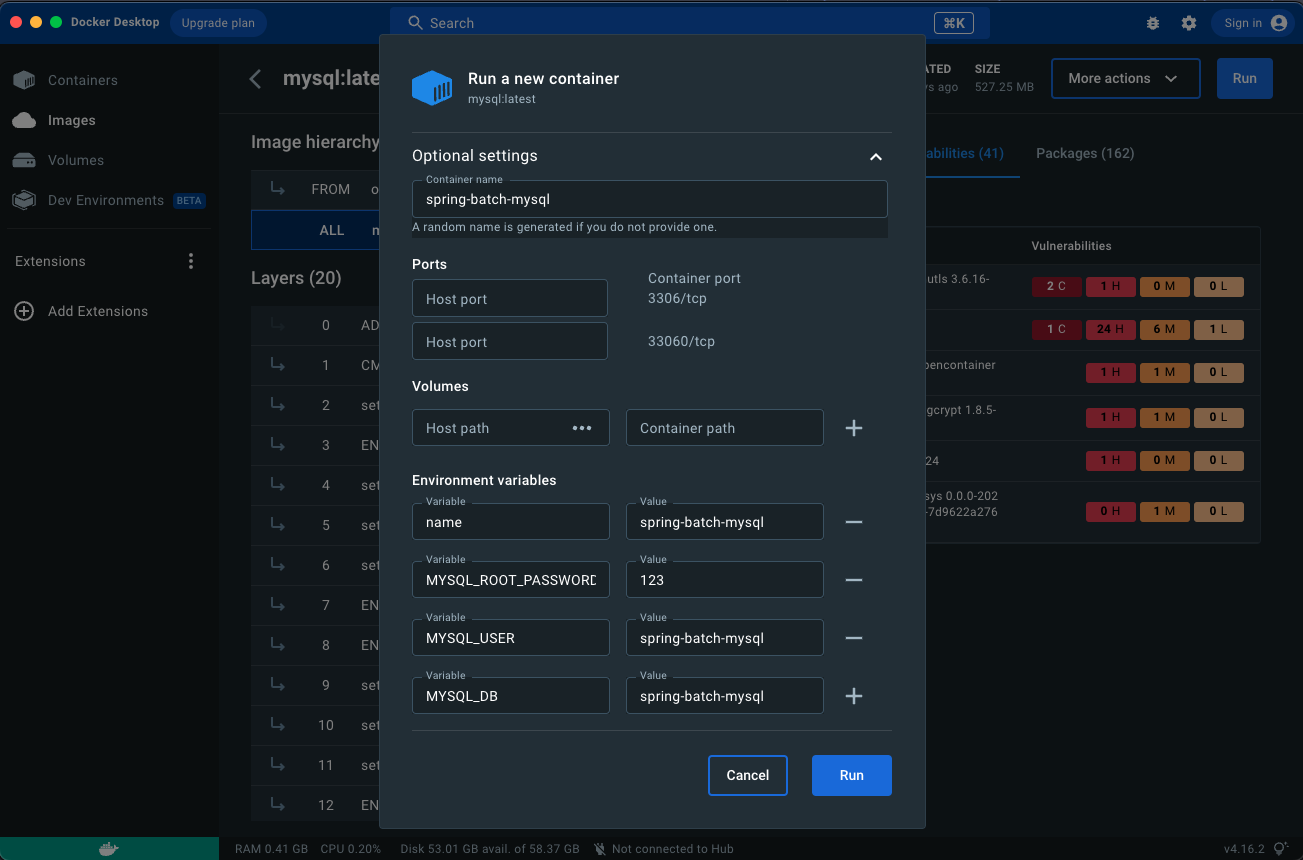Collapse the Optional settings section
This screenshot has width=1303, height=860.
tap(876, 157)
